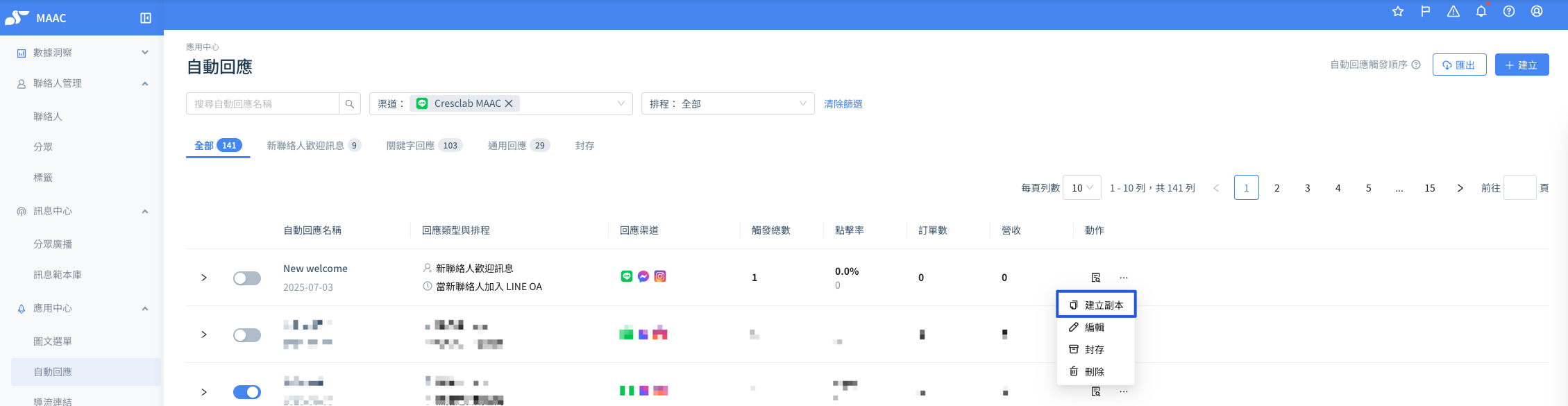The image size is (1568, 406).
Task: Click Messenger channel icon in New welcome row
Action: coord(643,276)
